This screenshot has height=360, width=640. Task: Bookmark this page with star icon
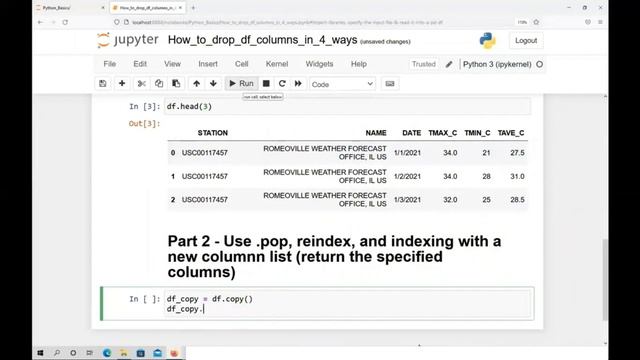[536, 22]
